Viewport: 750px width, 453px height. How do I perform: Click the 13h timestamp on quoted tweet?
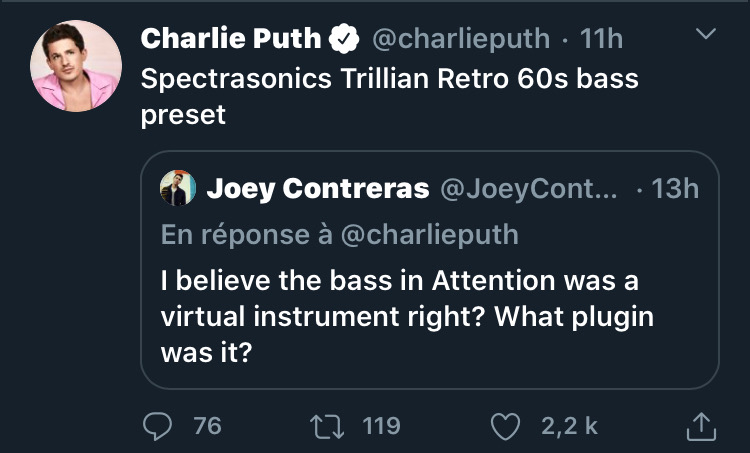674,188
